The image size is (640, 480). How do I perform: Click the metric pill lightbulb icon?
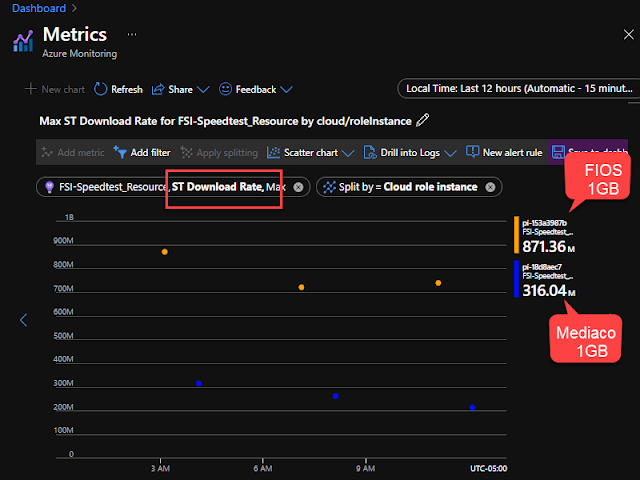pos(49,187)
